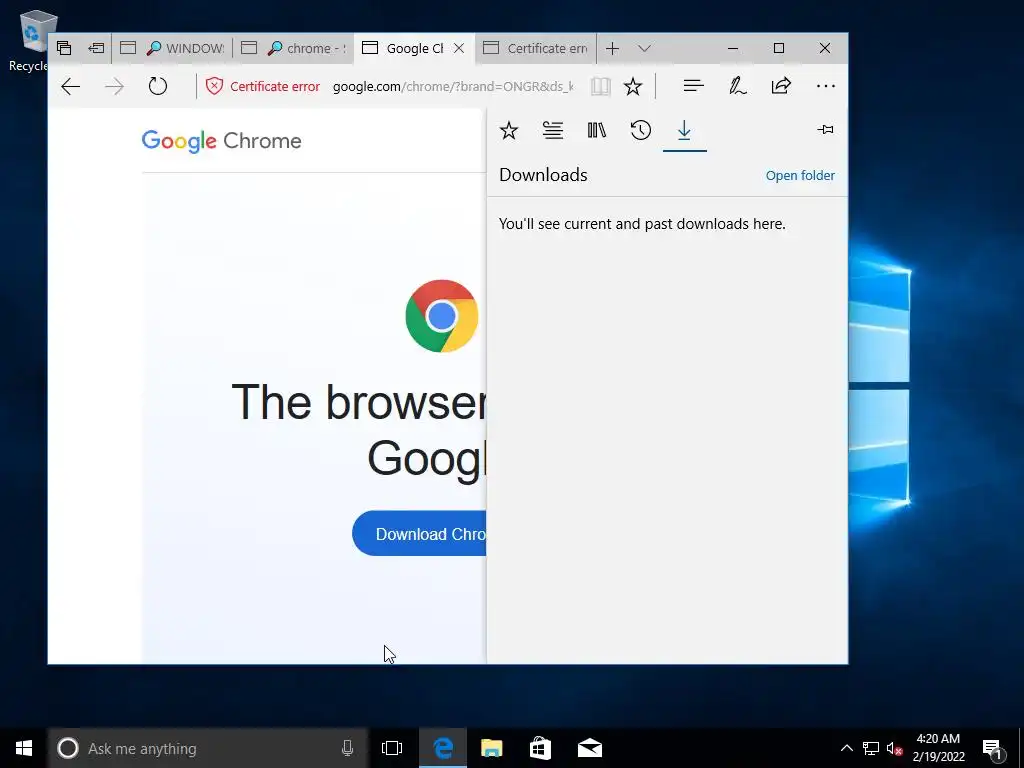Close the Google Chrome tab
Viewport: 1024px width, 768px height.
[x=459, y=48]
